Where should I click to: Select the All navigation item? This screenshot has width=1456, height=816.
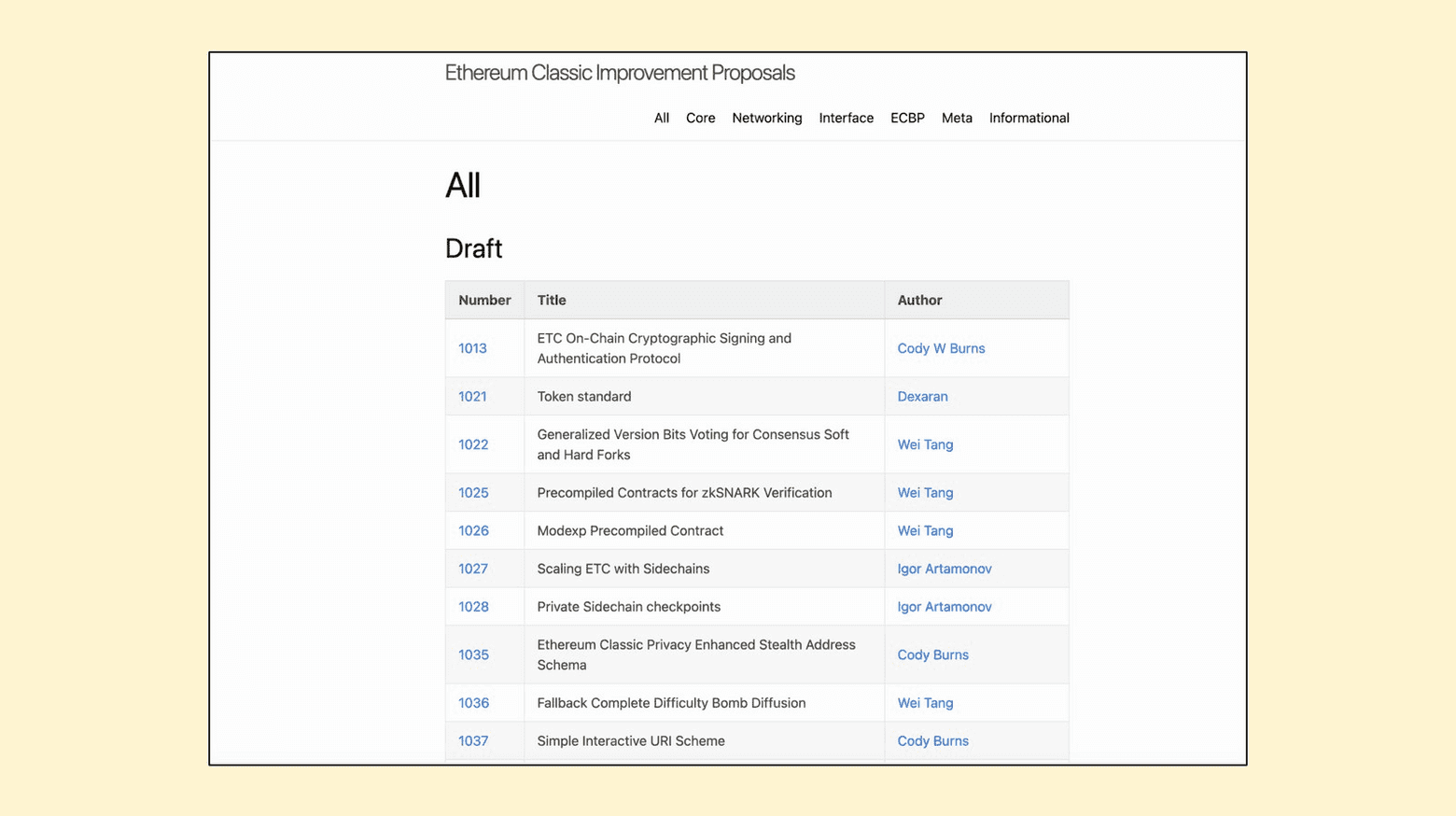(x=661, y=118)
